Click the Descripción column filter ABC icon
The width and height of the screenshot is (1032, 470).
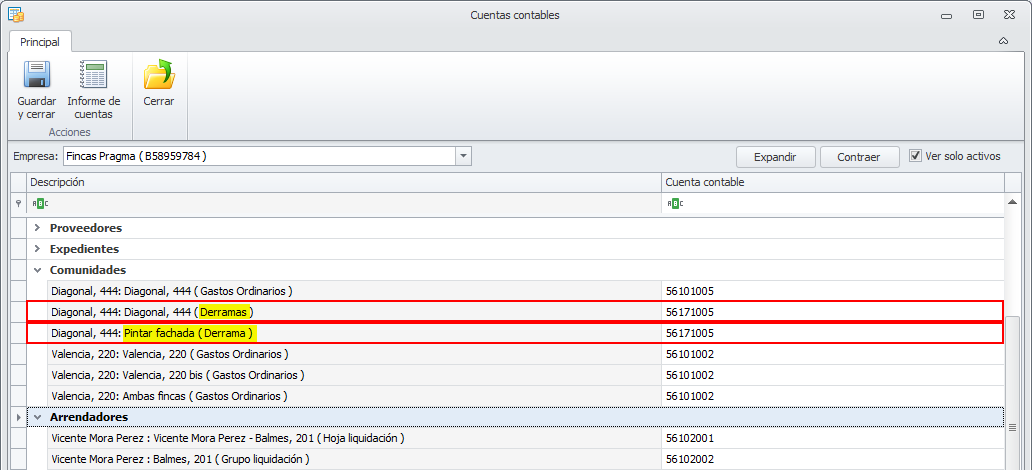[x=40, y=203]
